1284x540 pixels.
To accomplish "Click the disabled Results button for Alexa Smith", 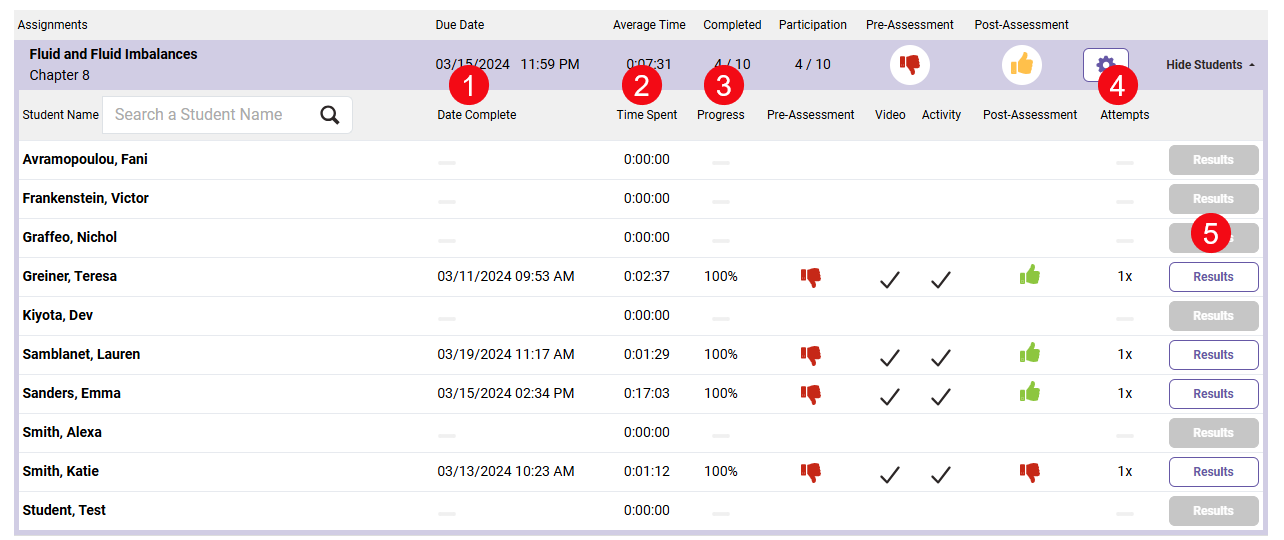I will click(1213, 433).
